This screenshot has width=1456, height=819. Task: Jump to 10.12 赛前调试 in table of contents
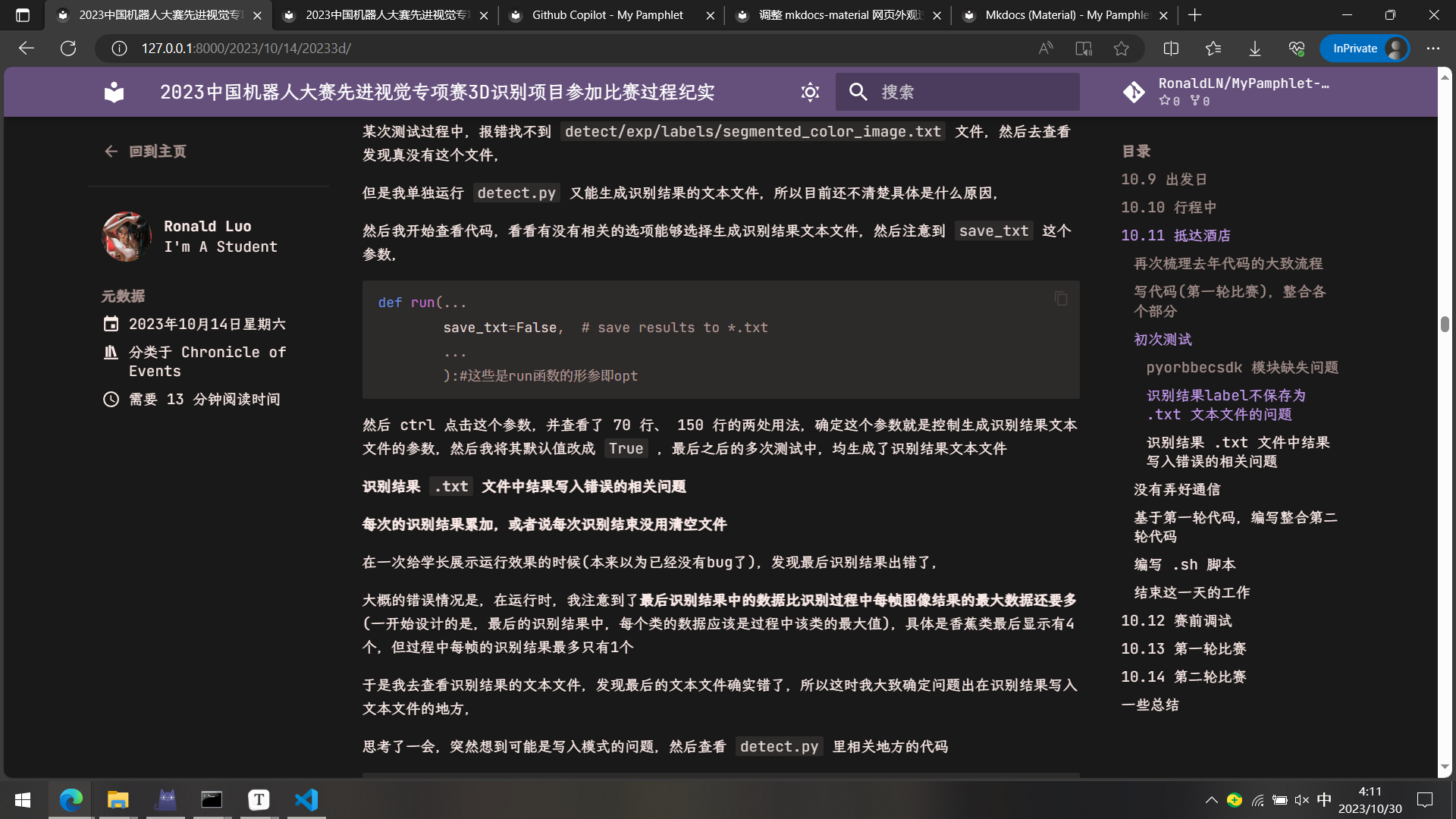1176,620
